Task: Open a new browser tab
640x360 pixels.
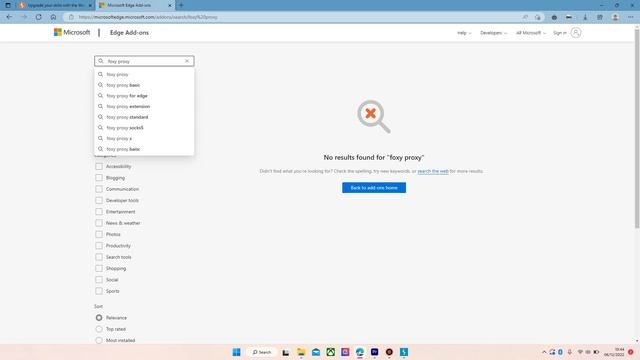Action: pyautogui.click(x=181, y=5)
